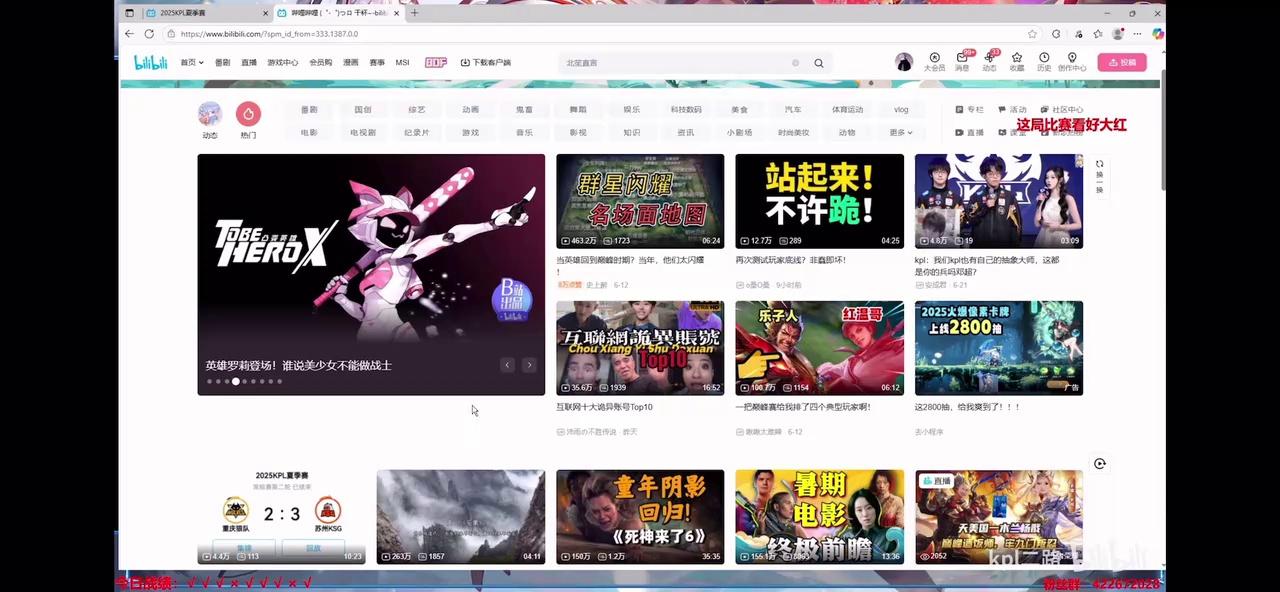Open 漫画 in top navigation

[351, 62]
